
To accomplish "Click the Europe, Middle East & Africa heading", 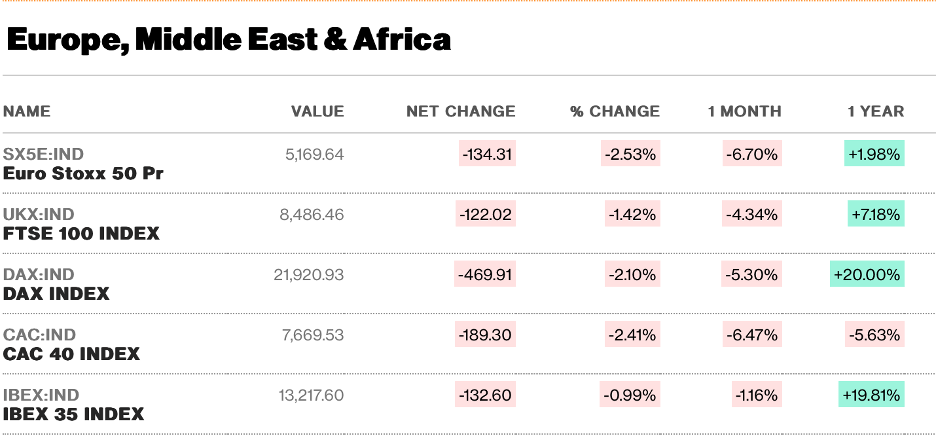I will [x=228, y=40].
